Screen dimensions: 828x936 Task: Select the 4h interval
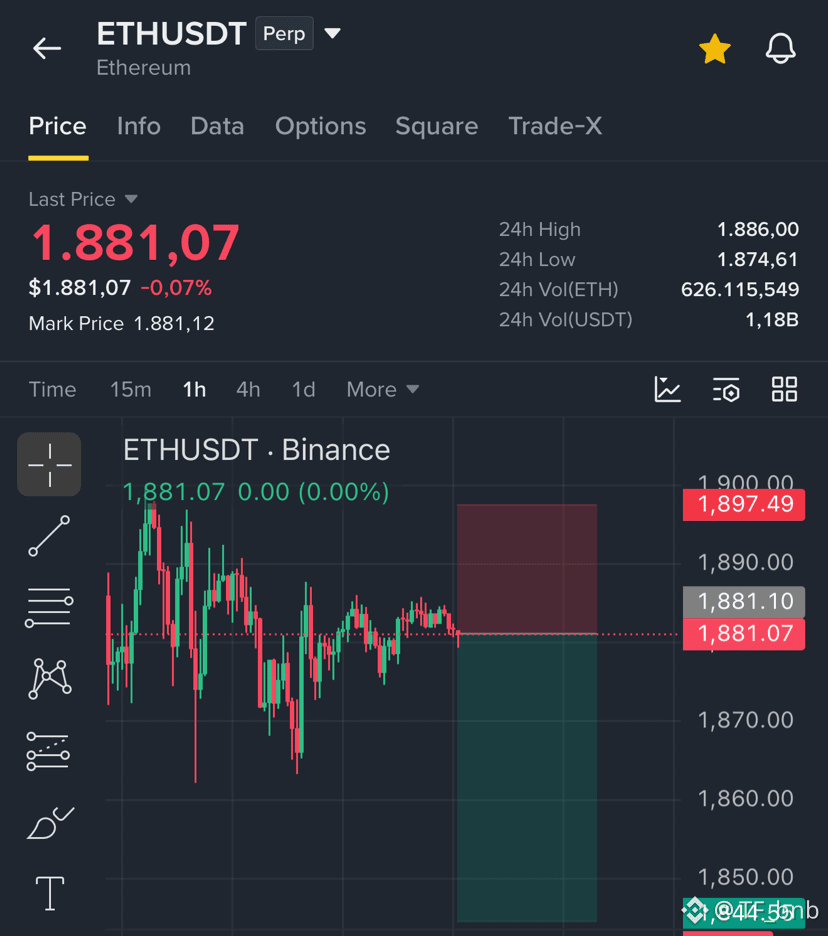(248, 390)
